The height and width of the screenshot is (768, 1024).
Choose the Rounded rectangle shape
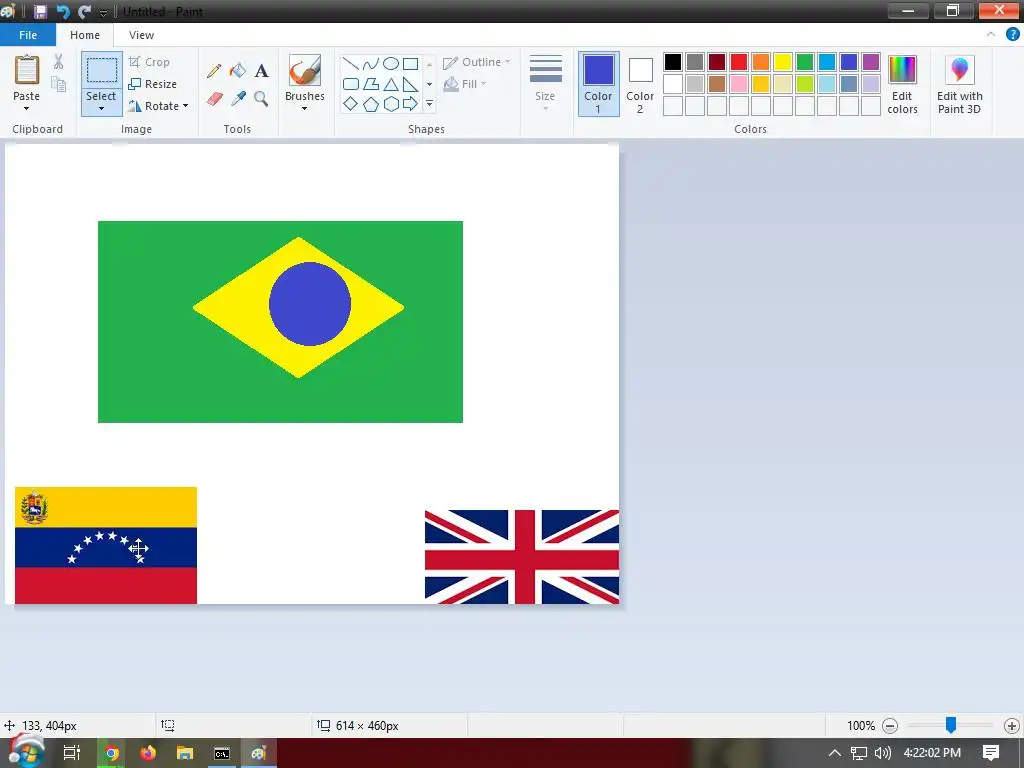tap(351, 84)
